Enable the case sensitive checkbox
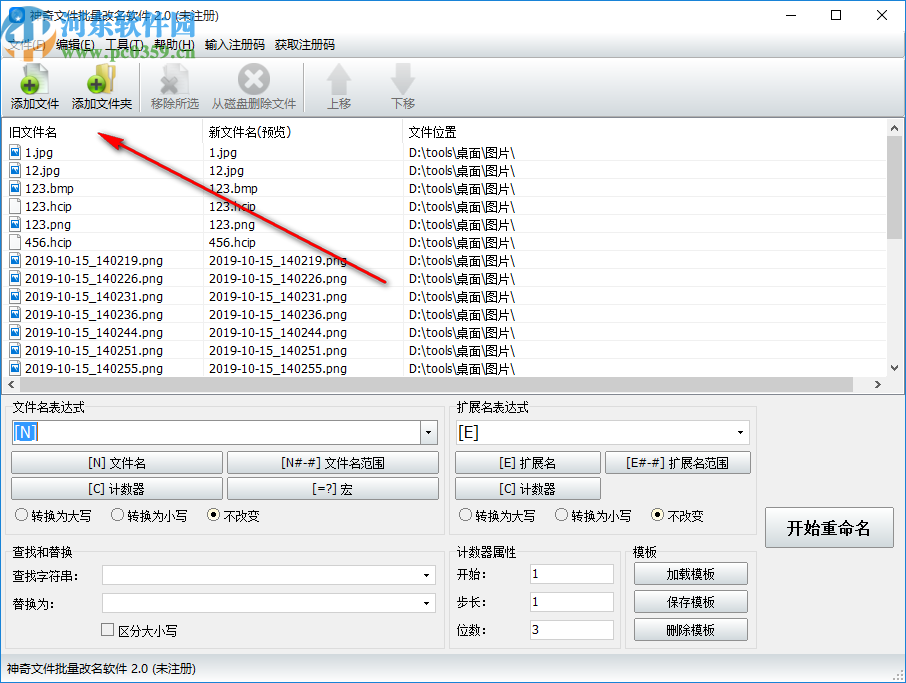 point(107,630)
